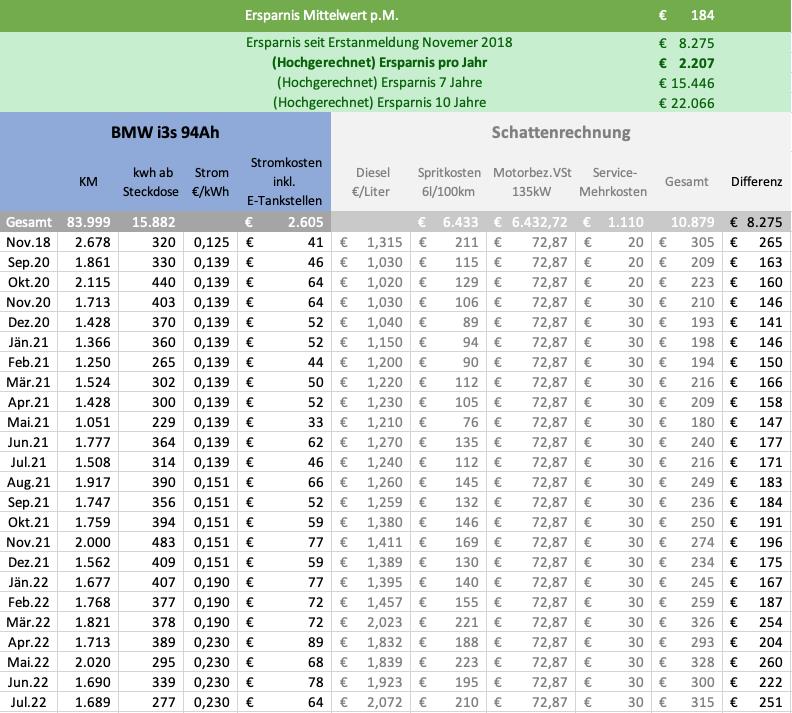Select 7-year savings value € 15.446
792x713 pixels.
point(686,83)
